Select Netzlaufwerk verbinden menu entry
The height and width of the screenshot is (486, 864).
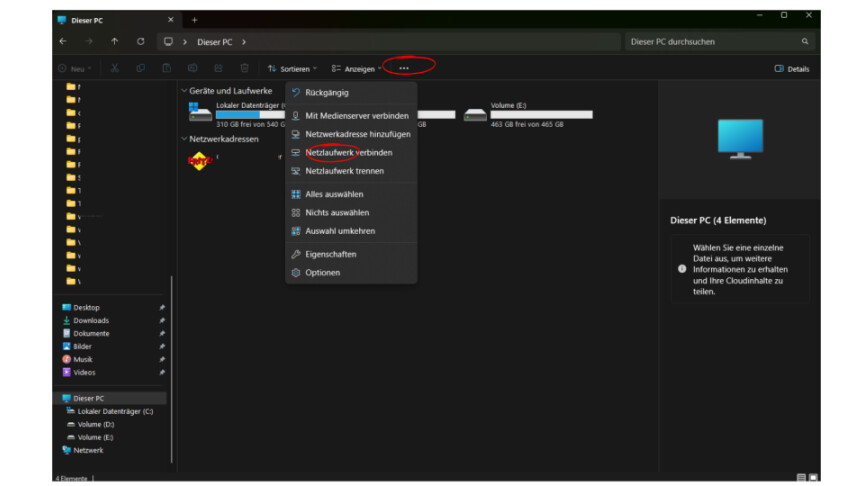[348, 153]
